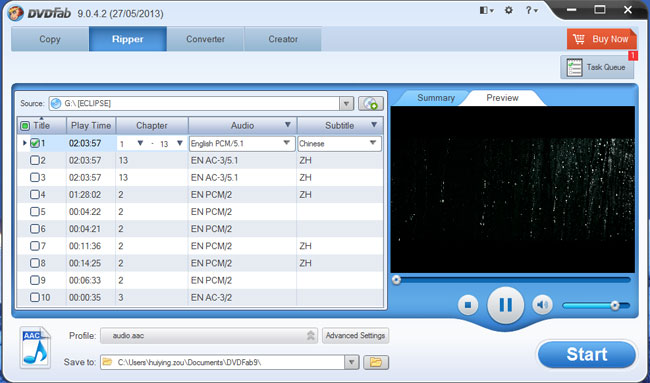Click the Chapter column header
650x383 pixels.
152,126
